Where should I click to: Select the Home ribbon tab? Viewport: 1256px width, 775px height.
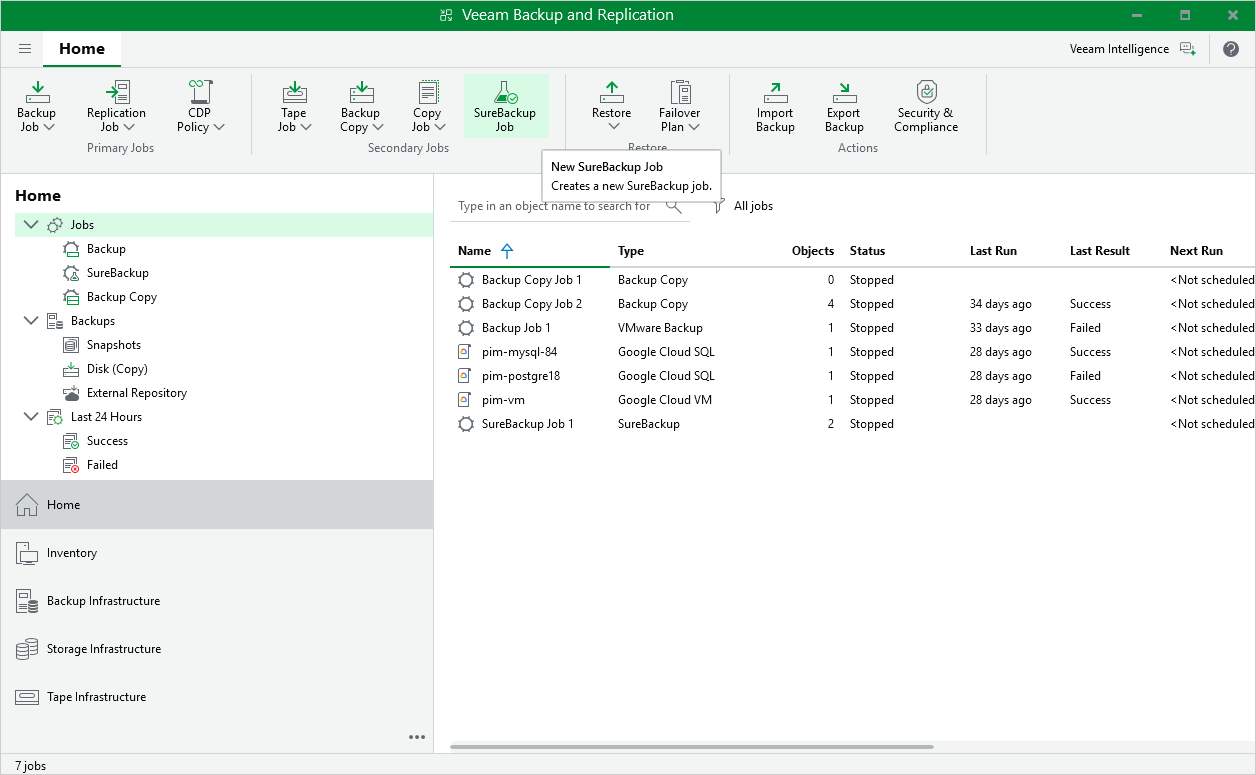[x=82, y=49]
